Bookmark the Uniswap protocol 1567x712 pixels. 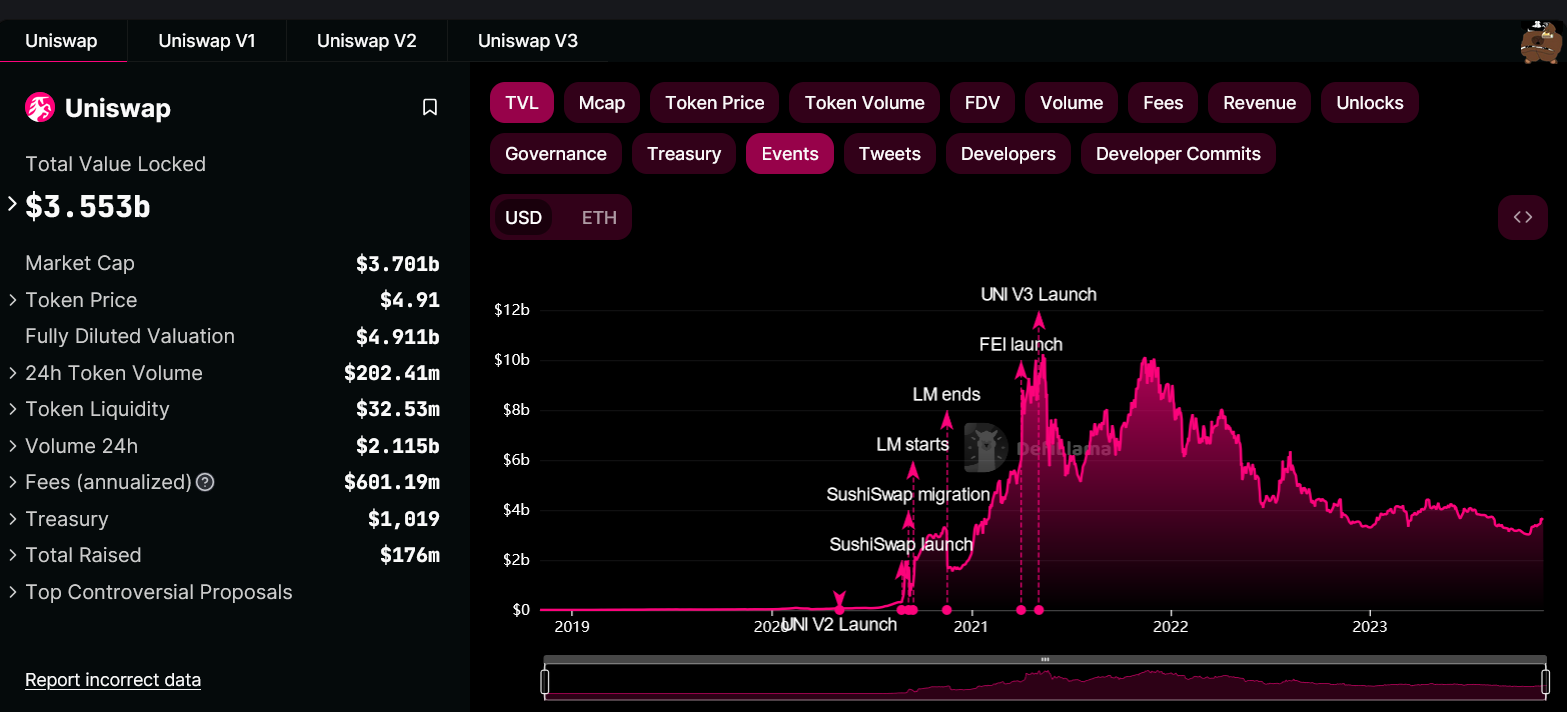[430, 107]
